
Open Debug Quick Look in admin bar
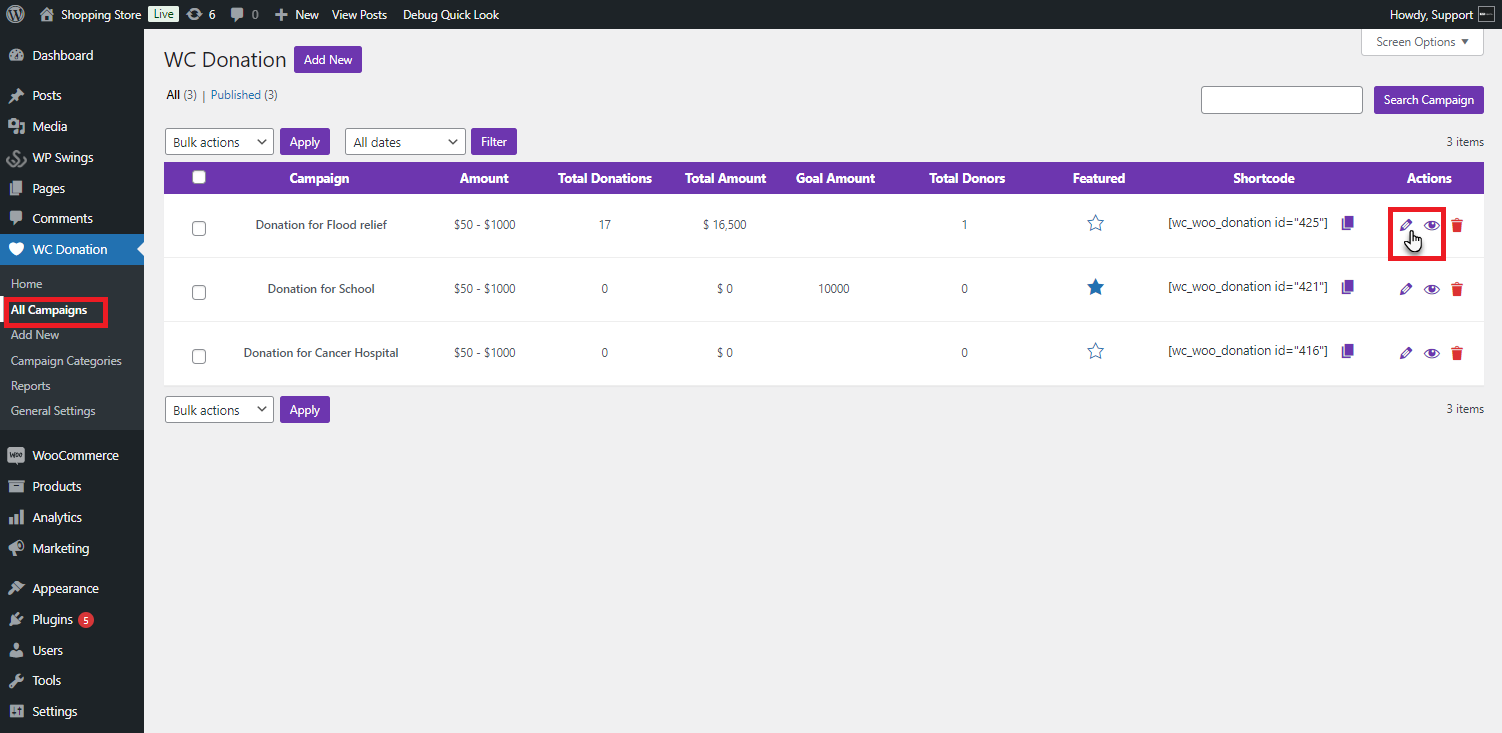pyautogui.click(x=451, y=15)
